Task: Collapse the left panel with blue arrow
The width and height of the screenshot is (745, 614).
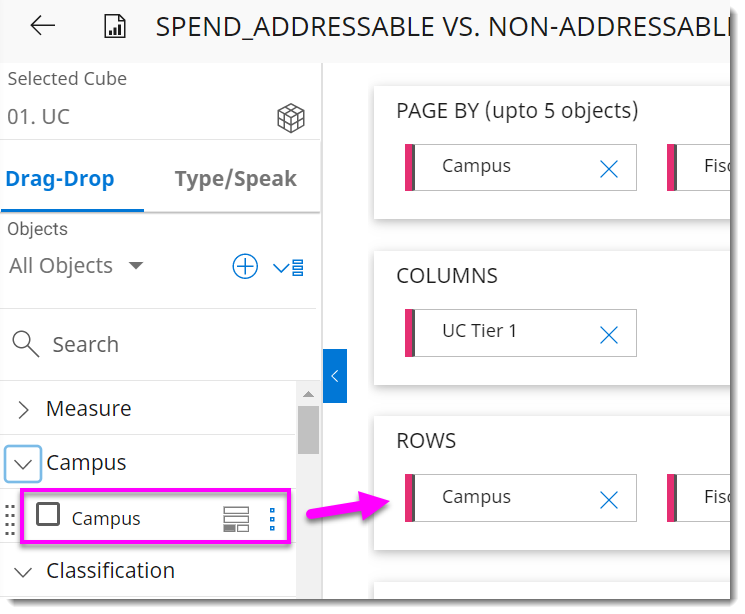Action: coord(335,376)
